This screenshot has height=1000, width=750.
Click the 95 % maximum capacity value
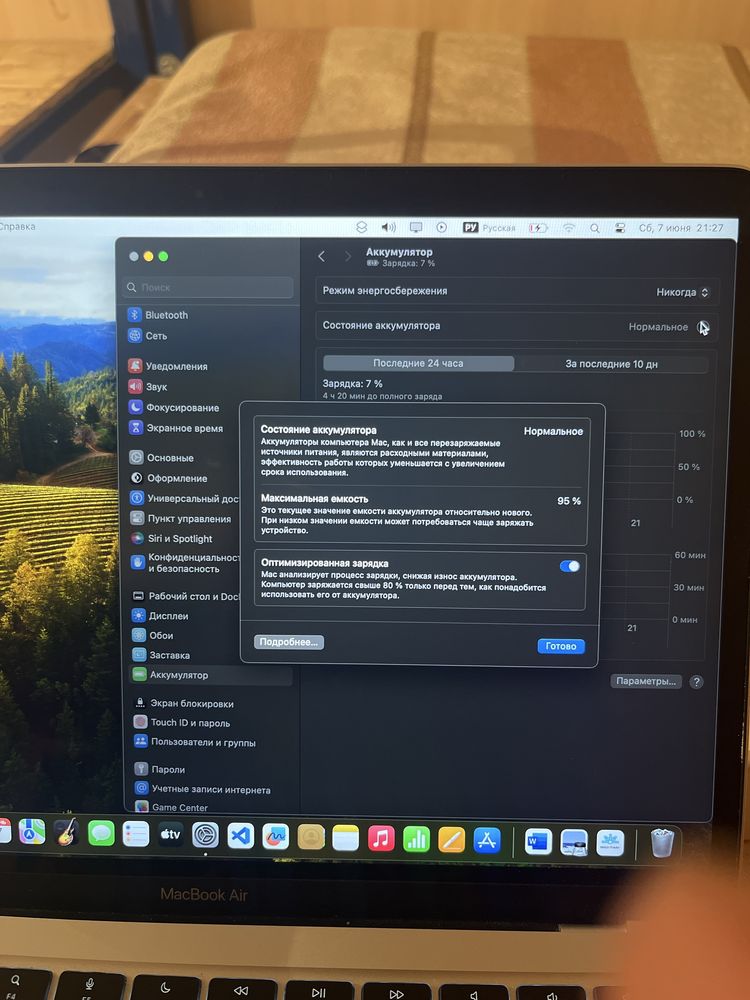[569, 501]
